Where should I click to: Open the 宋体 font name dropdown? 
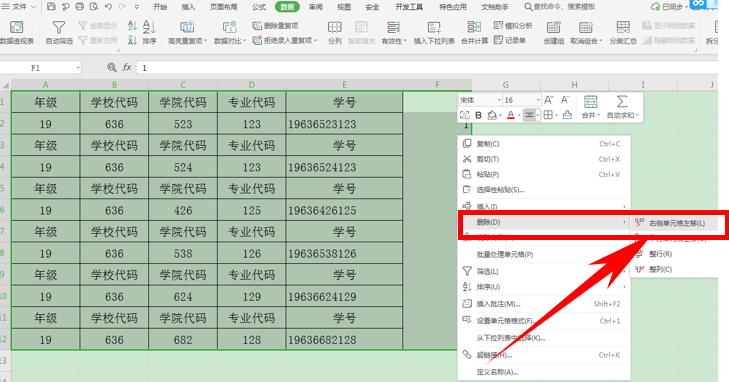tap(499, 100)
